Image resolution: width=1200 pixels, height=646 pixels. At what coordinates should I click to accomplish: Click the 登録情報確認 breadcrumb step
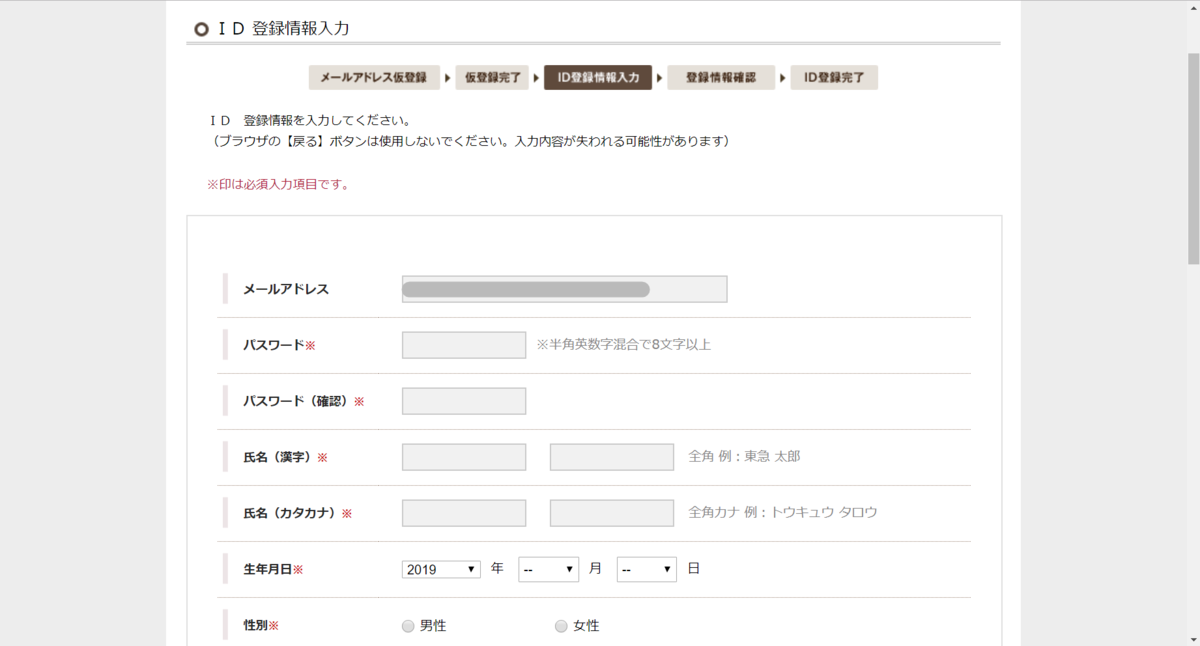[721, 77]
